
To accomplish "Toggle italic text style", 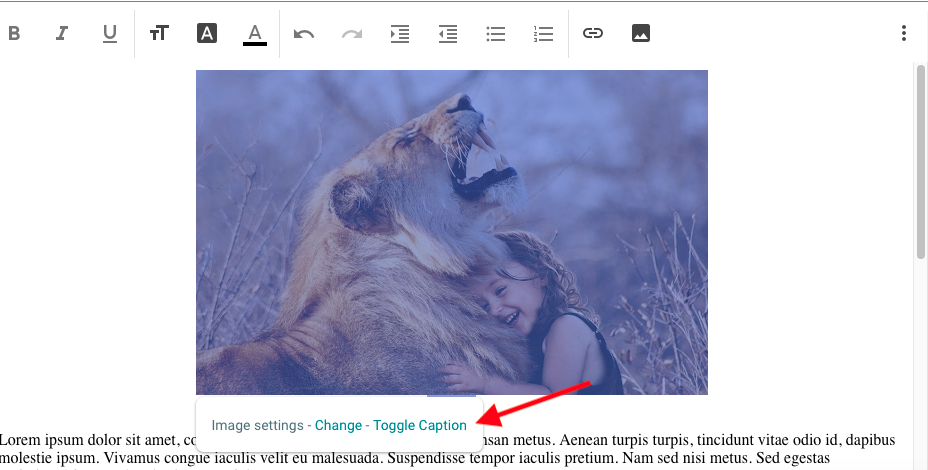I will [x=62, y=33].
